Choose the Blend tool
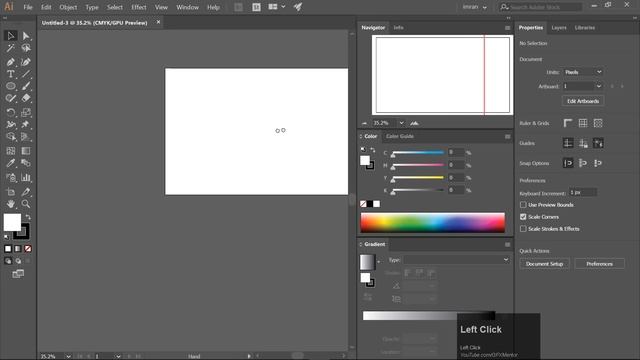640x360 pixels. tap(26, 163)
